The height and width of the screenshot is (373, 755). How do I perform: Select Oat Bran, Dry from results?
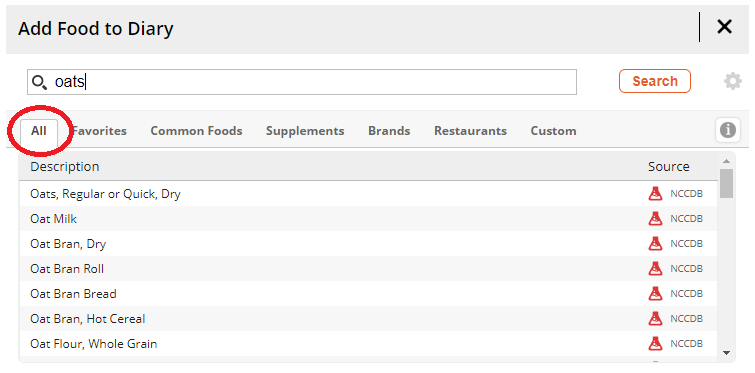pyautogui.click(x=368, y=244)
